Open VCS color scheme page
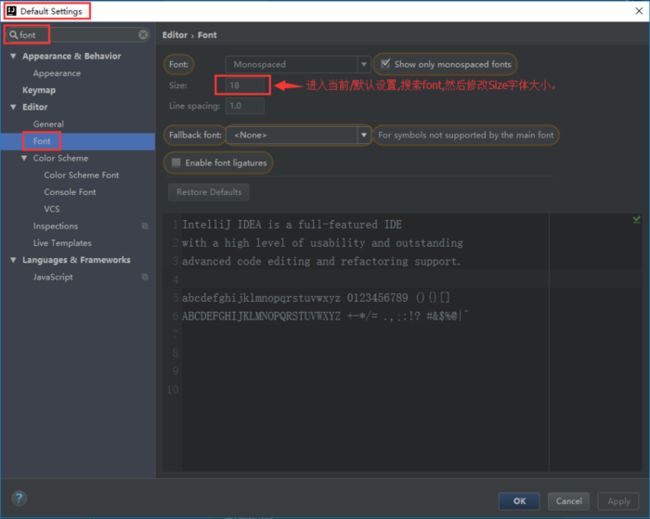The image size is (650, 519). 52,209
